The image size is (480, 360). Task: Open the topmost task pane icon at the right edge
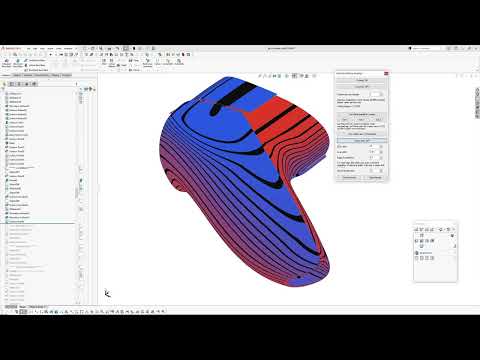tap(477, 92)
